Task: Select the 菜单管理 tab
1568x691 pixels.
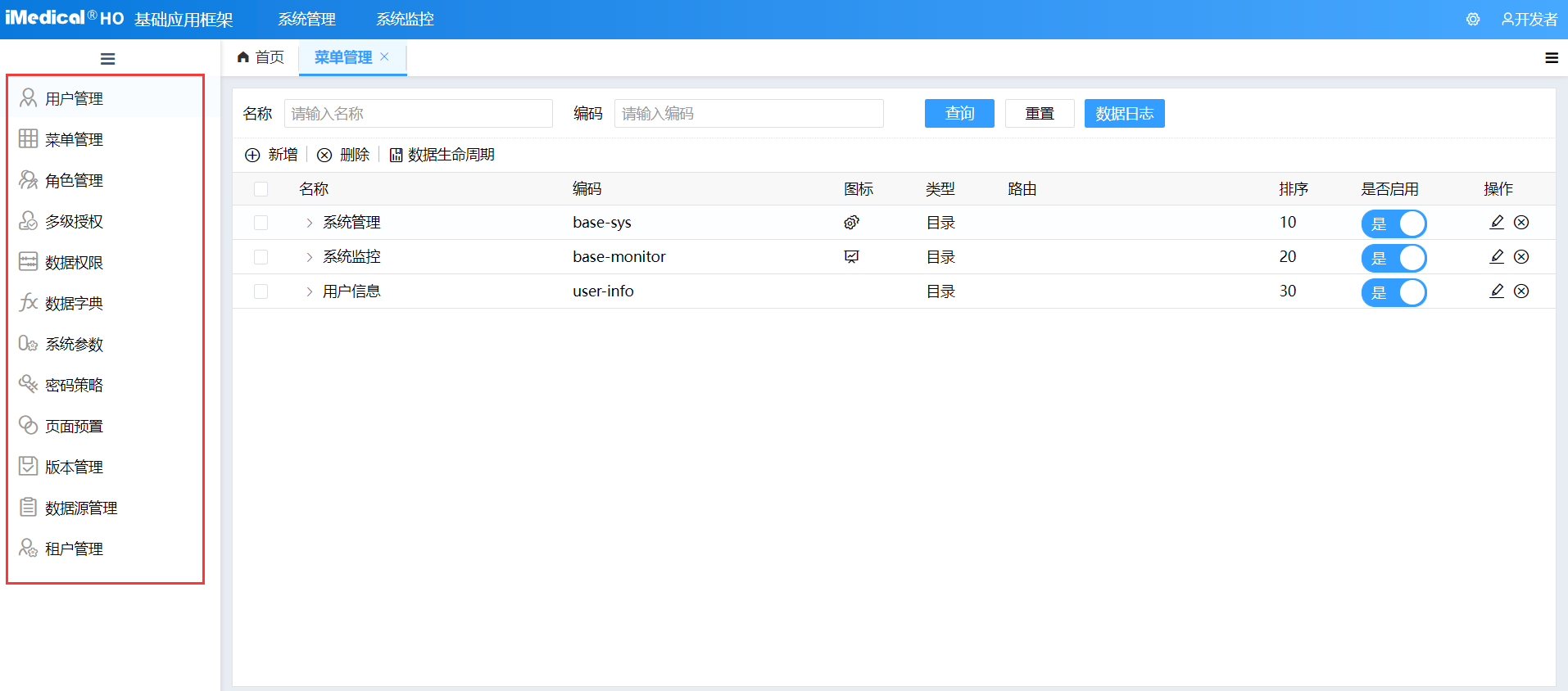Action: 343,57
